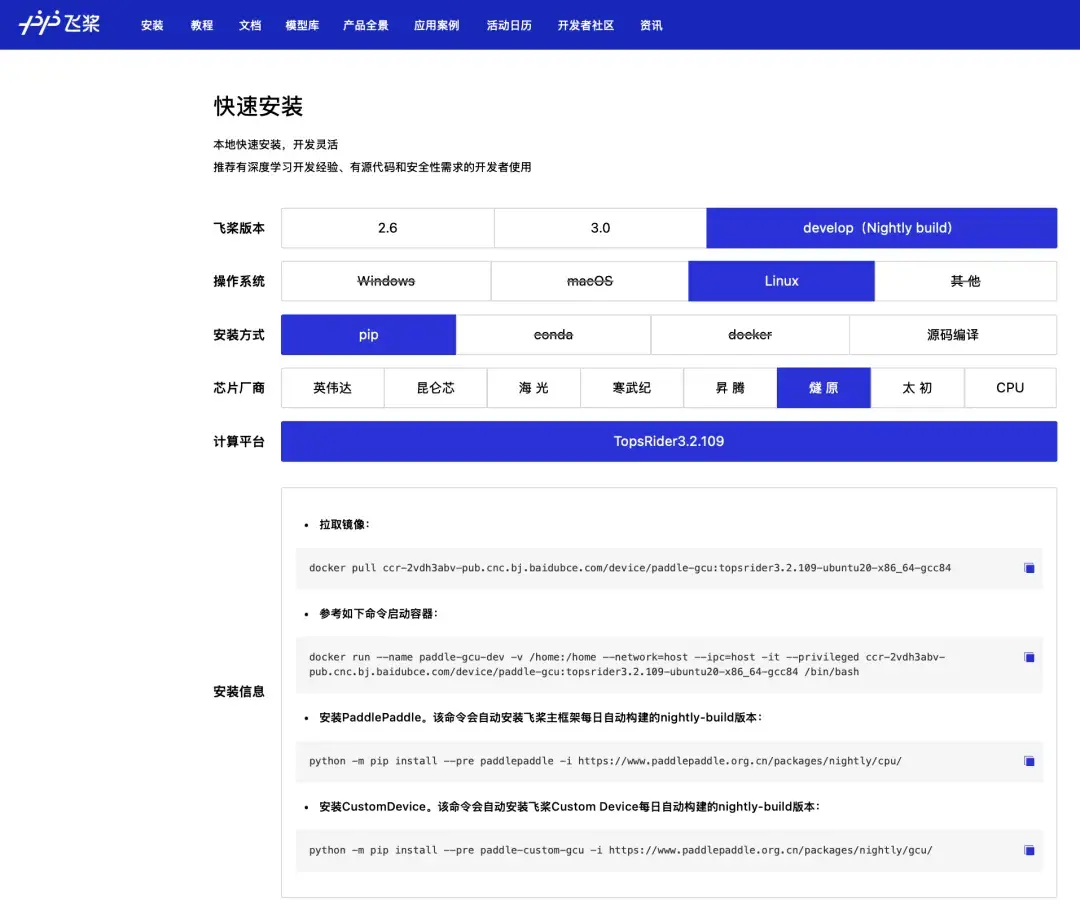
Task: Select docker installation method
Action: [750, 335]
